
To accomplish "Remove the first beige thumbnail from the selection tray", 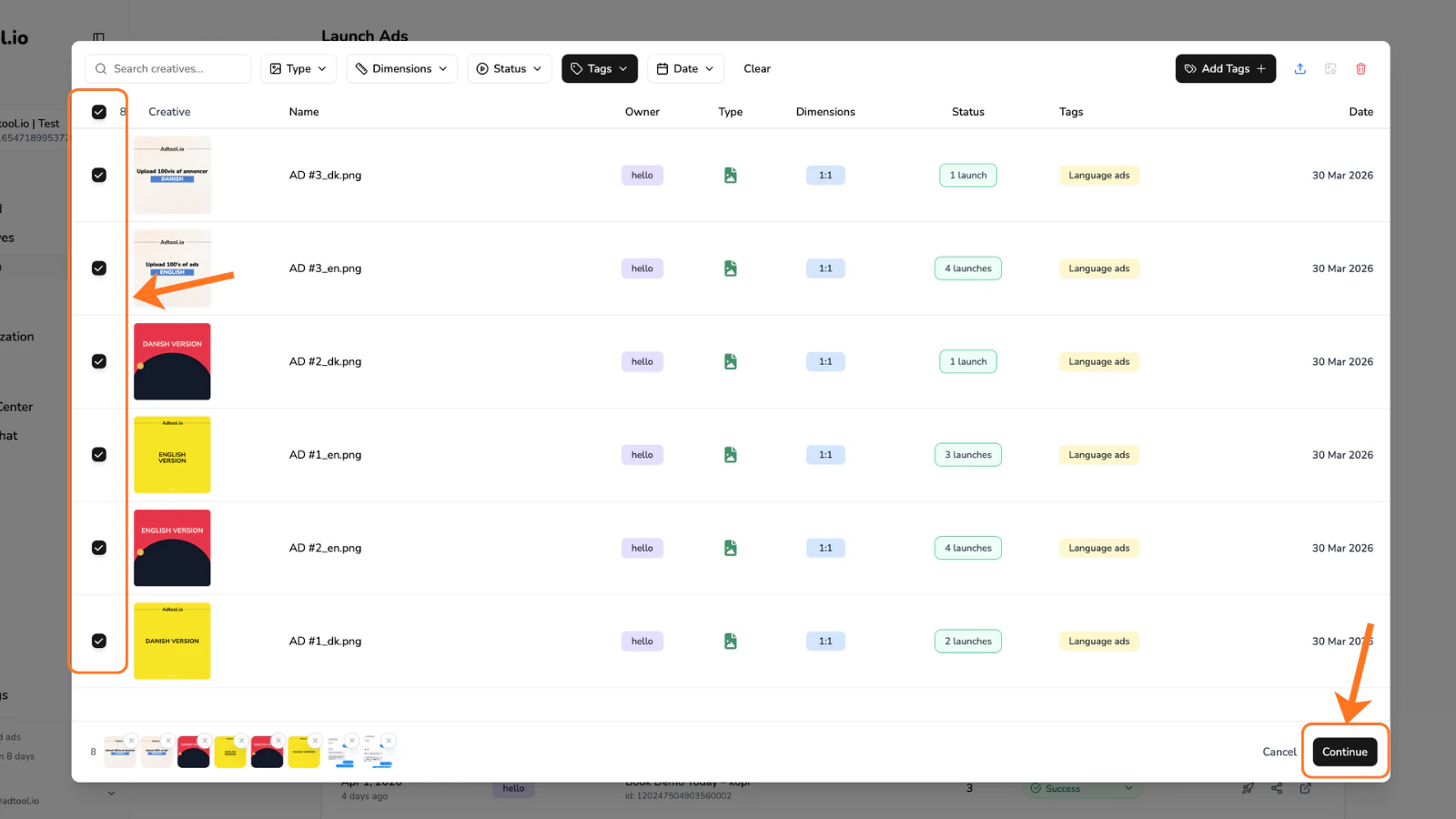I will (x=132, y=740).
